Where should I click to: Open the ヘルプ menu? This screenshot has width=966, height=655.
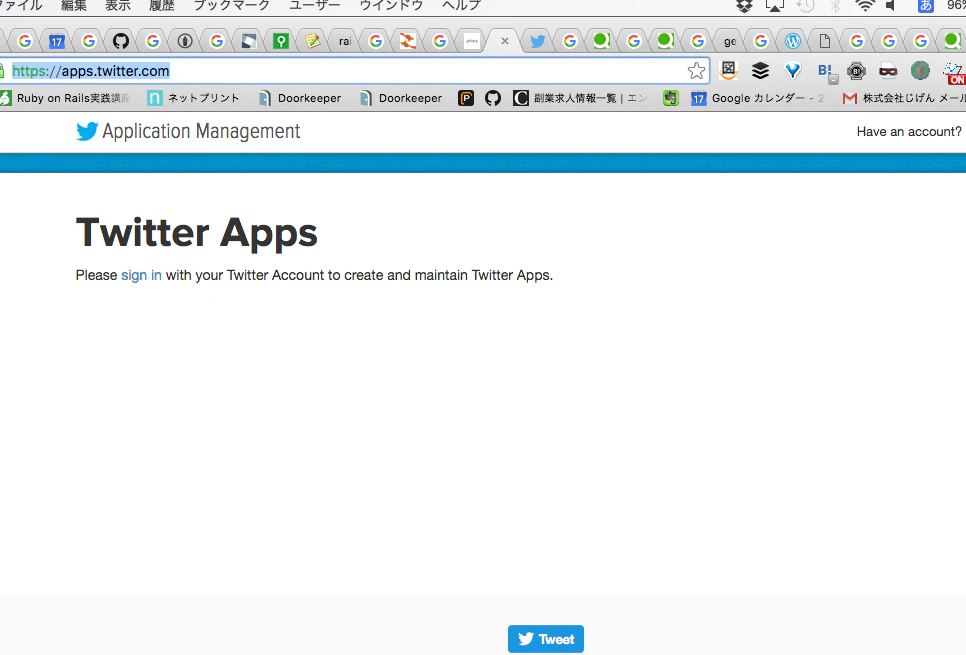click(461, 6)
